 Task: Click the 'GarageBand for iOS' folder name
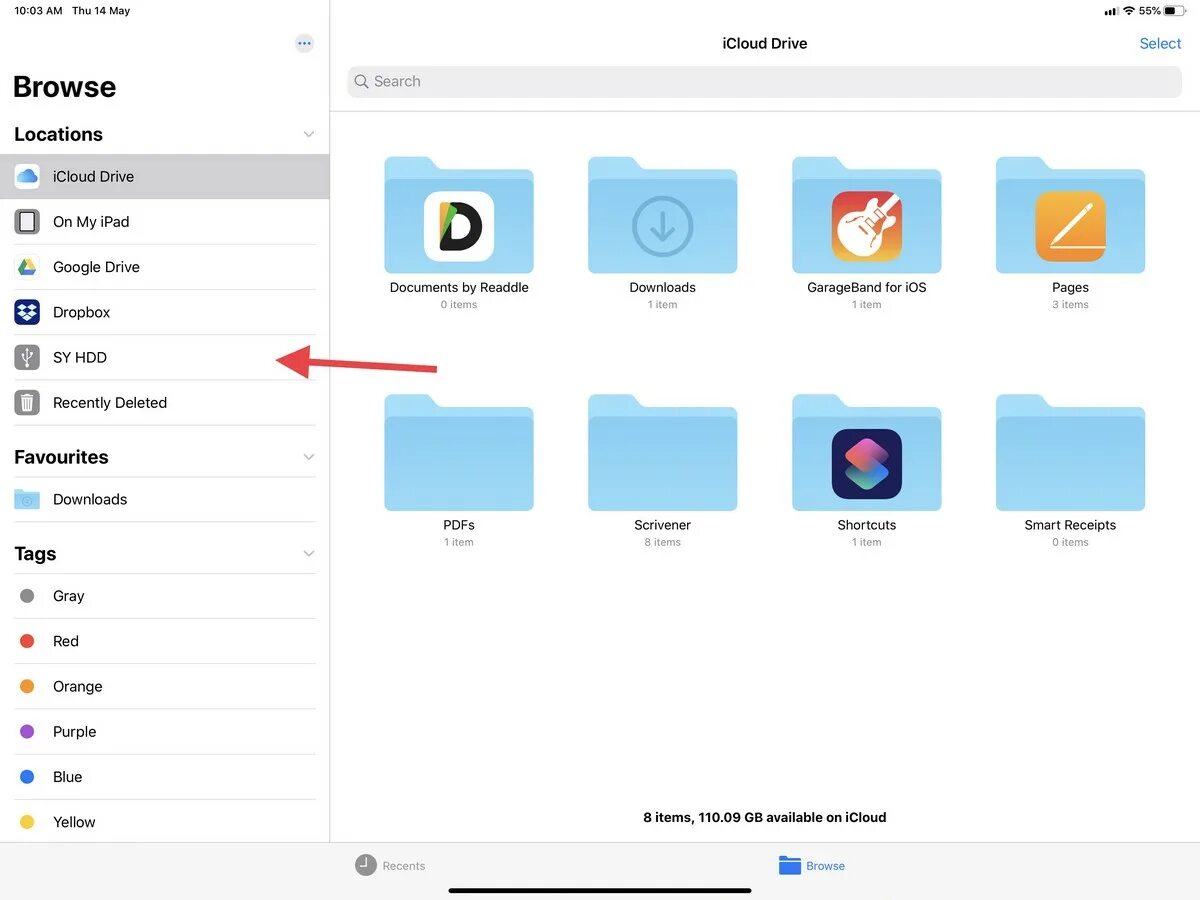pos(867,287)
